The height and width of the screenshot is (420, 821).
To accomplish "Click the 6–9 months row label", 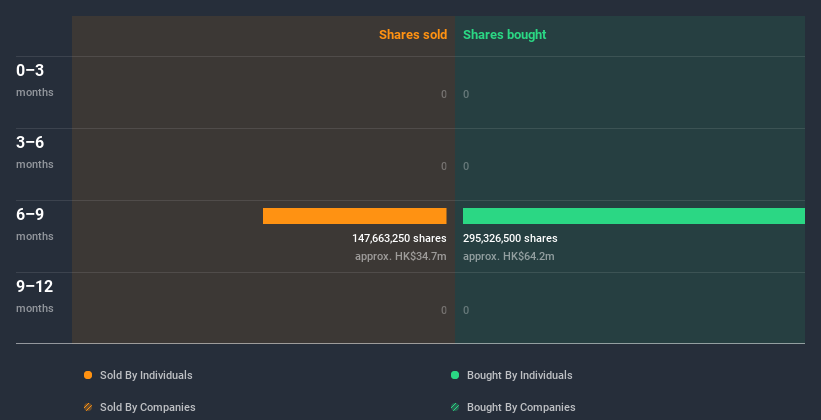I will click(35, 224).
